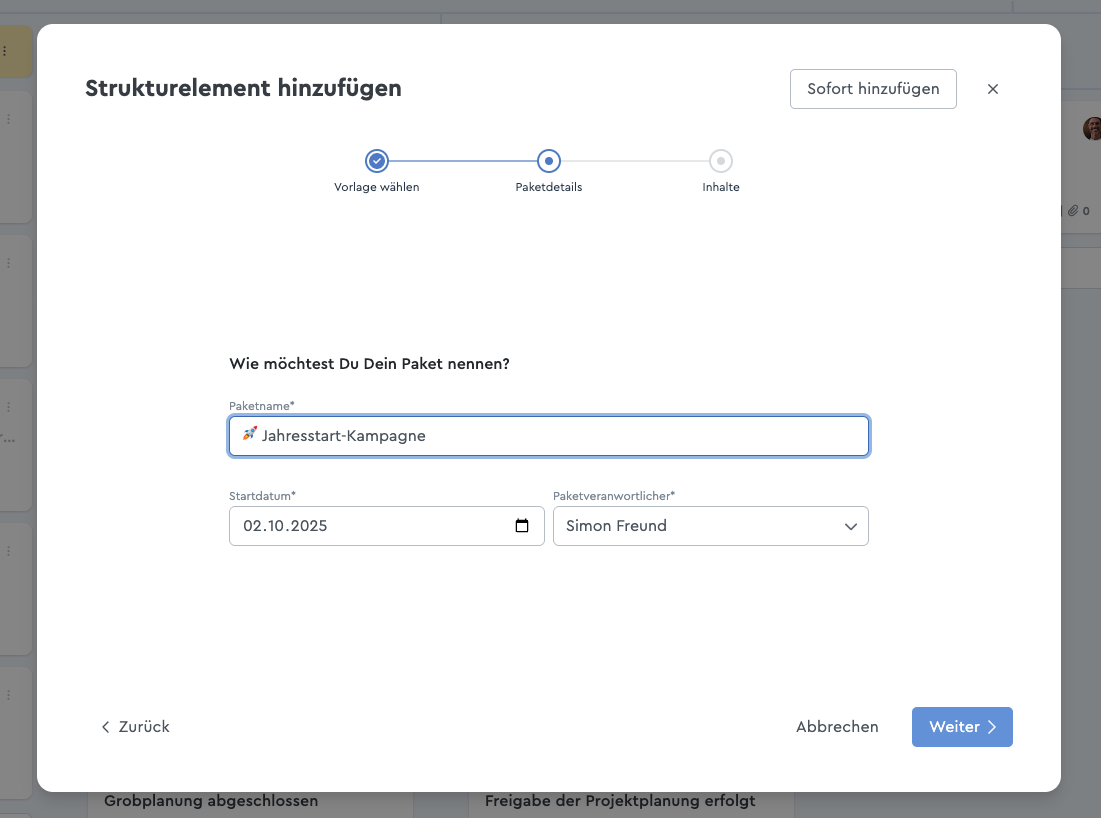Click the active Paketdetails step circle
The height and width of the screenshot is (818, 1101).
[x=549, y=161]
